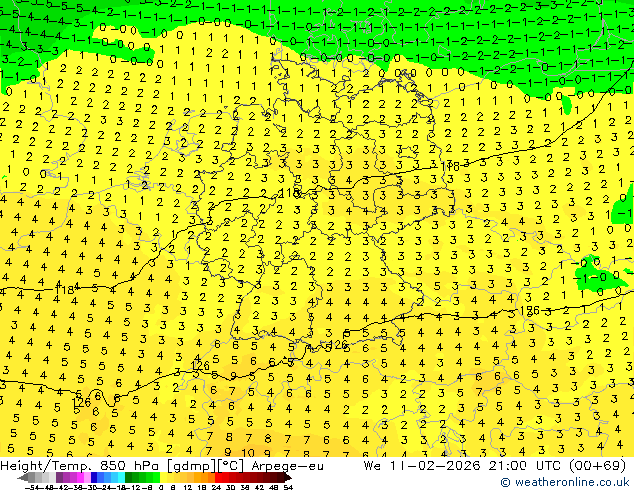This screenshot has width=634, height=490.
Task: Click the dark blue -30 segment of the color scale
Action: pyautogui.click(x=94, y=478)
